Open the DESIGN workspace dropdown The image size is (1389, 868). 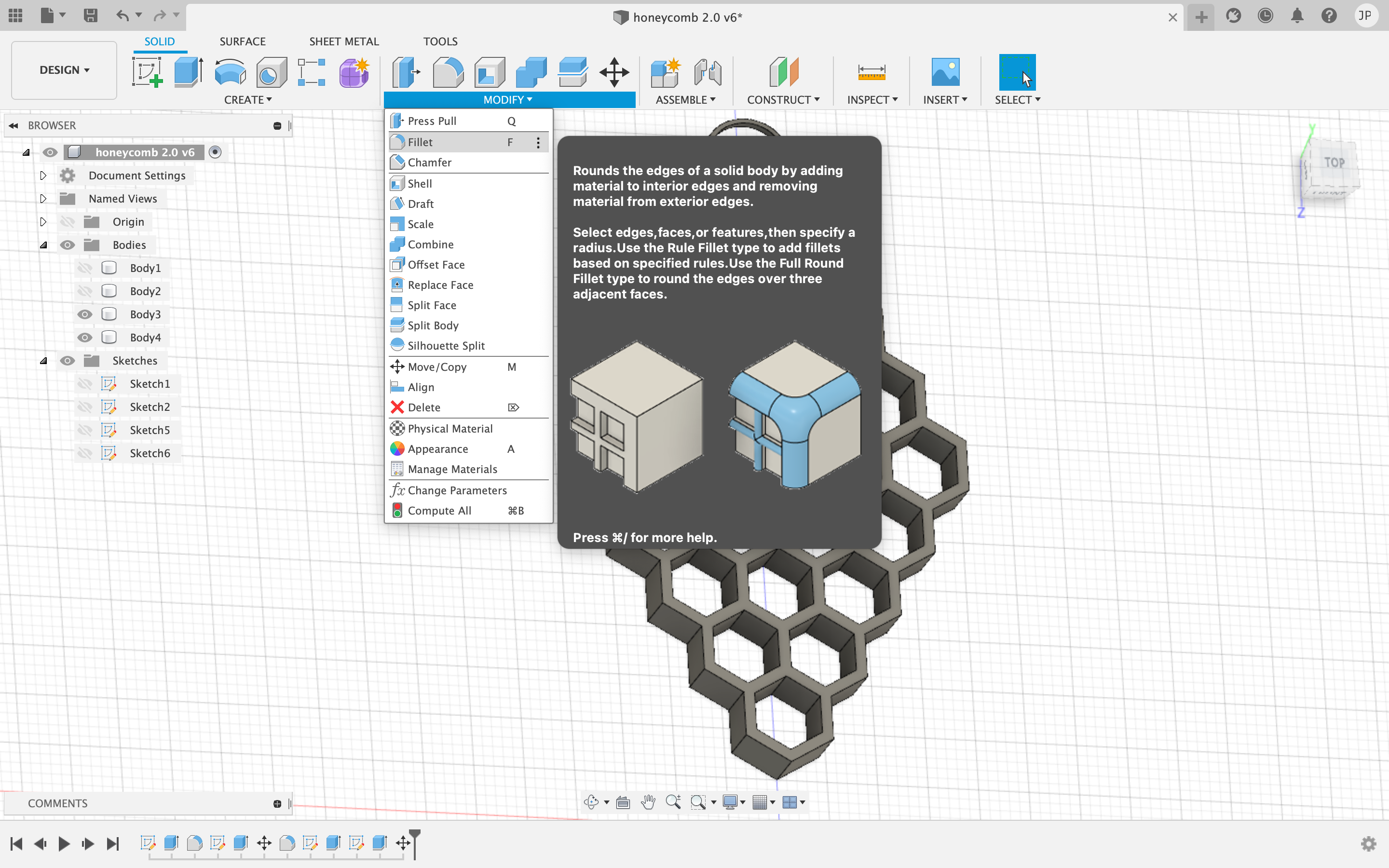[64, 70]
